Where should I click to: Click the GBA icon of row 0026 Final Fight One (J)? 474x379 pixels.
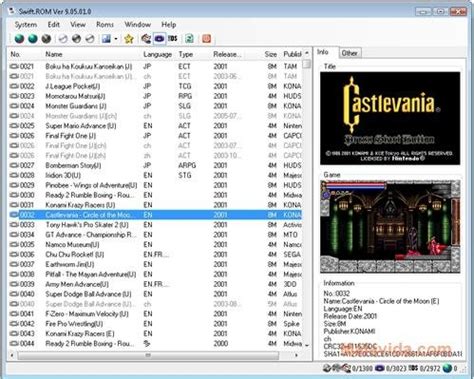(14, 136)
